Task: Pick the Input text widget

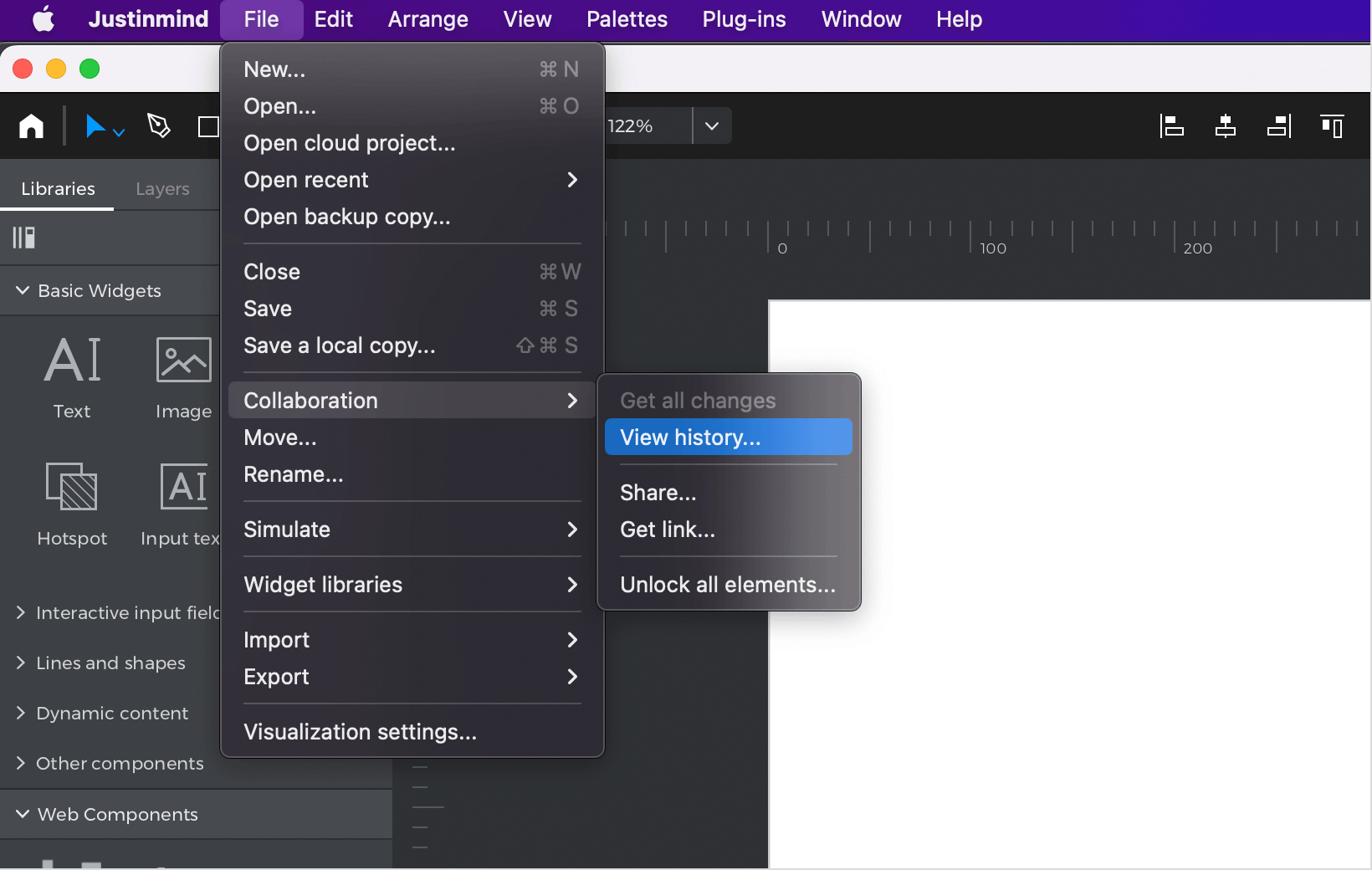Action: coord(180,504)
